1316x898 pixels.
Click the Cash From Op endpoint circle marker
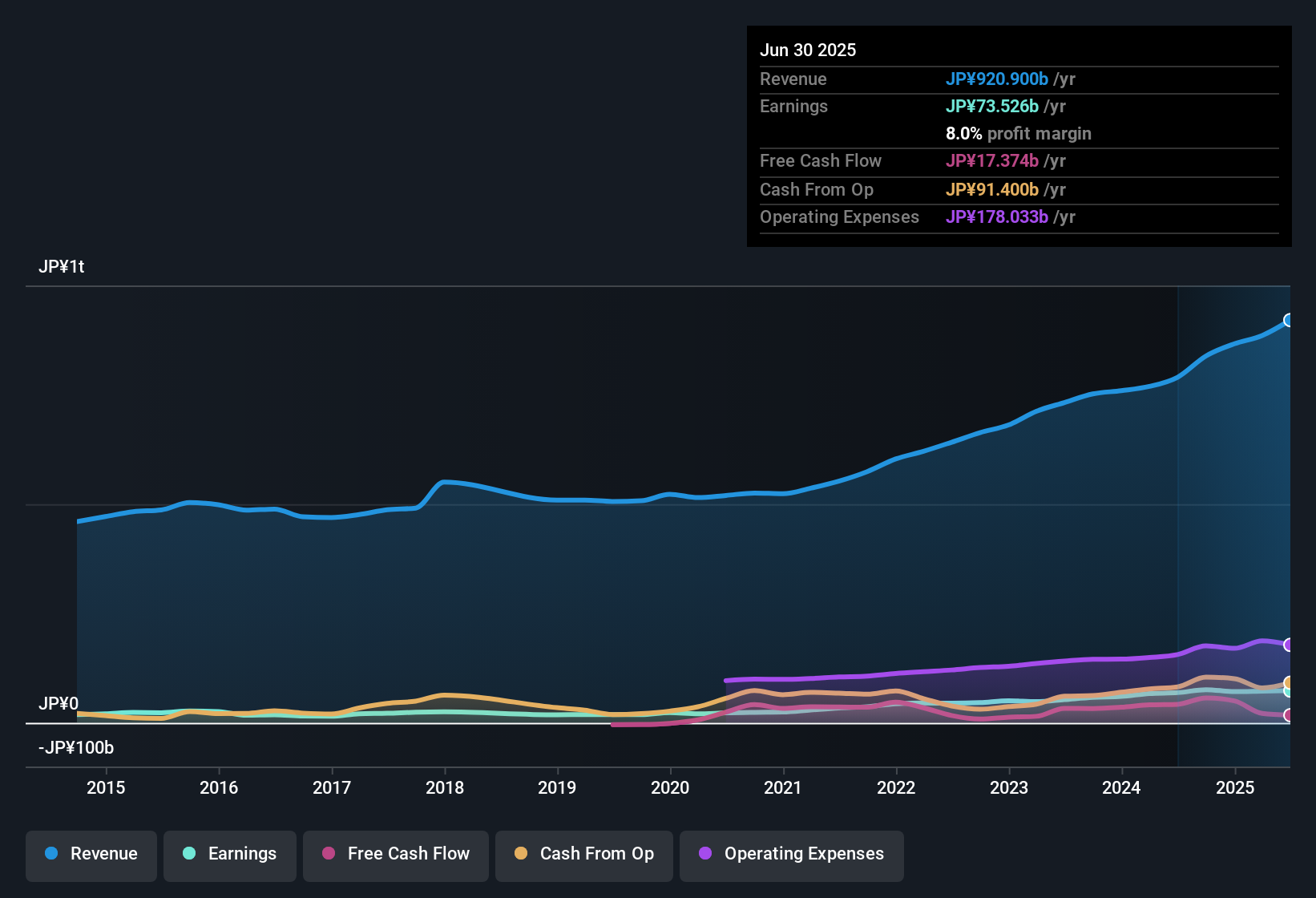click(1289, 683)
